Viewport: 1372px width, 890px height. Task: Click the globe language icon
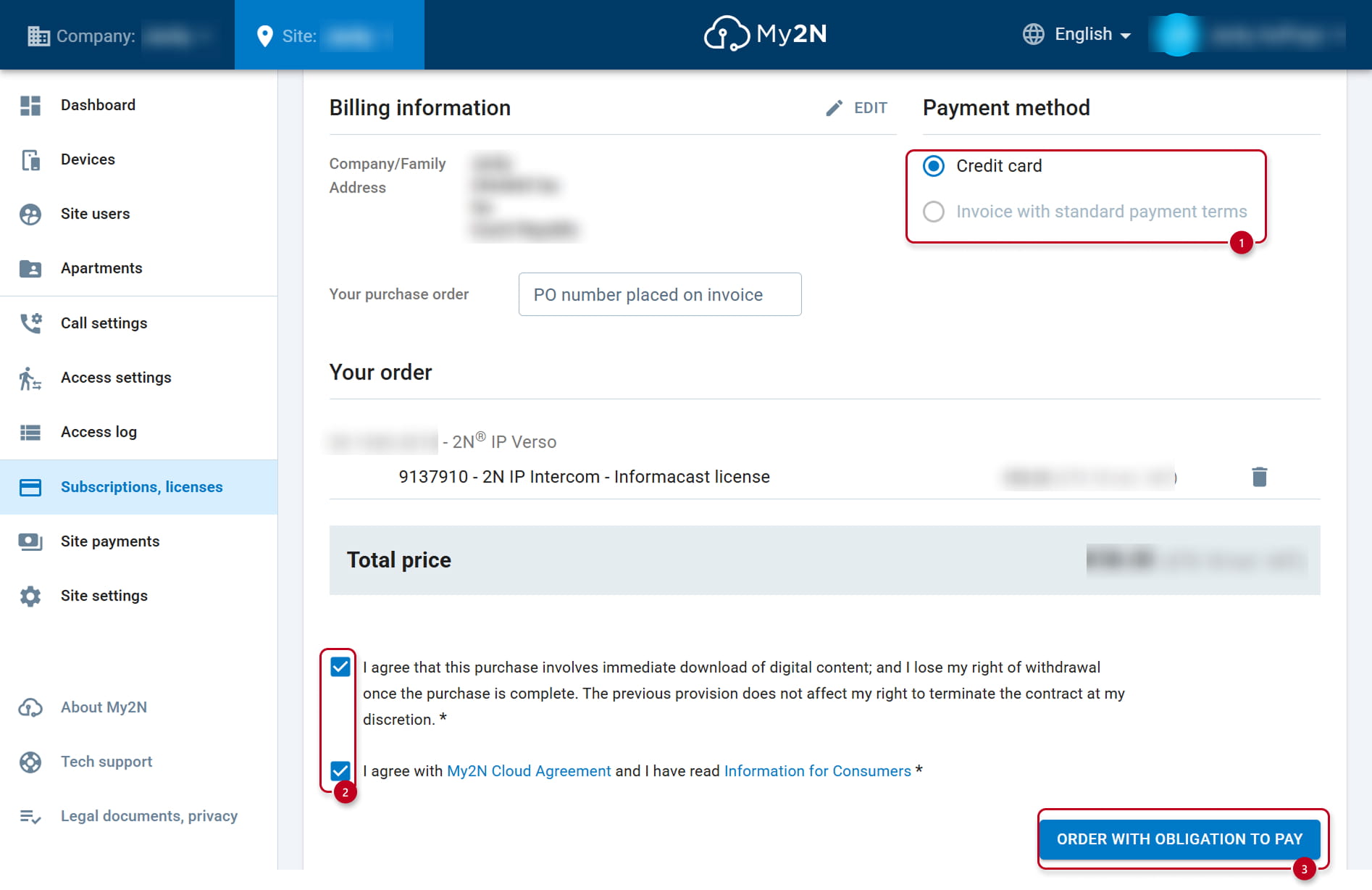(1034, 34)
